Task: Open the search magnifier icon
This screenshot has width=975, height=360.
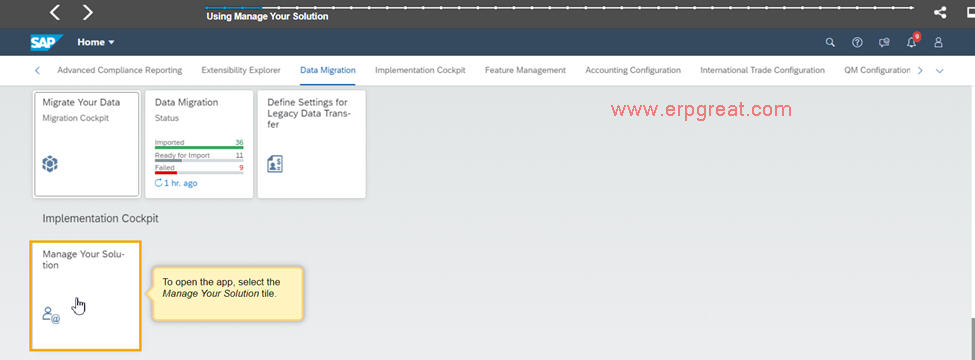Action: click(x=830, y=42)
